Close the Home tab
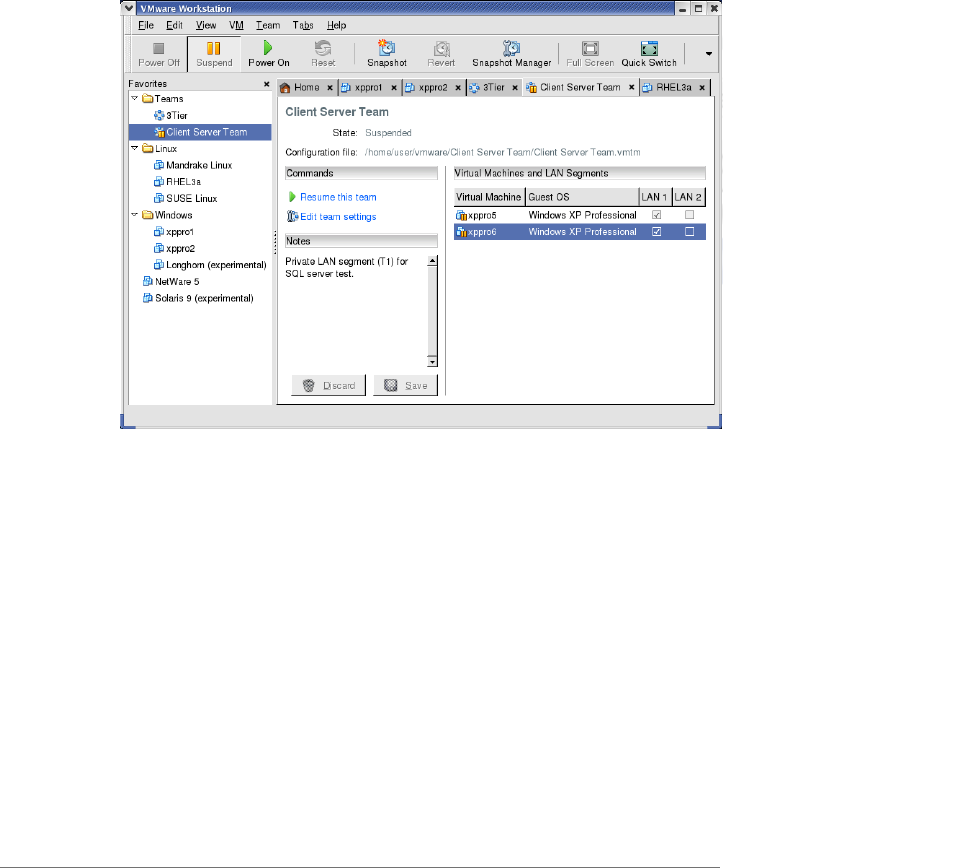Viewport: 976px width, 868px height. click(330, 88)
